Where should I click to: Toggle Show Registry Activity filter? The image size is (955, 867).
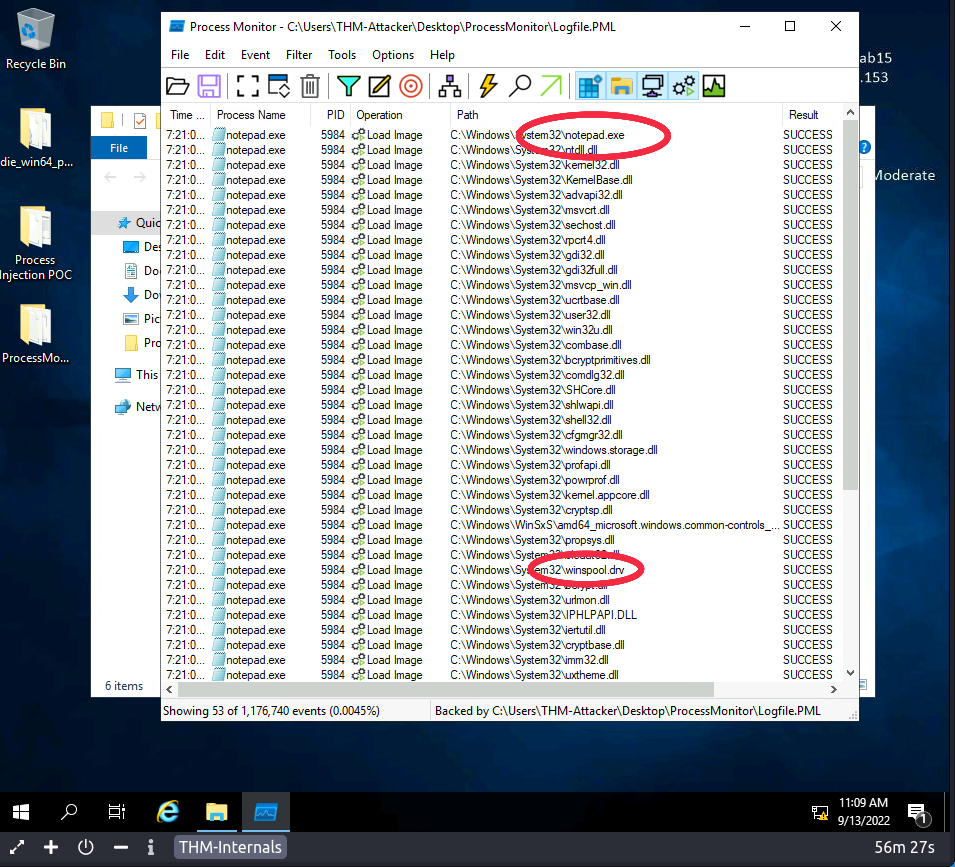coord(590,86)
